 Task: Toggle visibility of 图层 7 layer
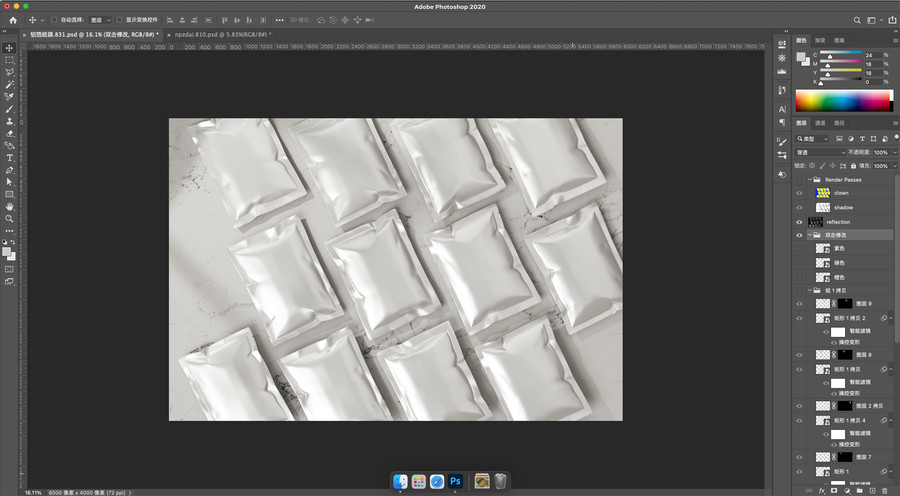coord(799,458)
